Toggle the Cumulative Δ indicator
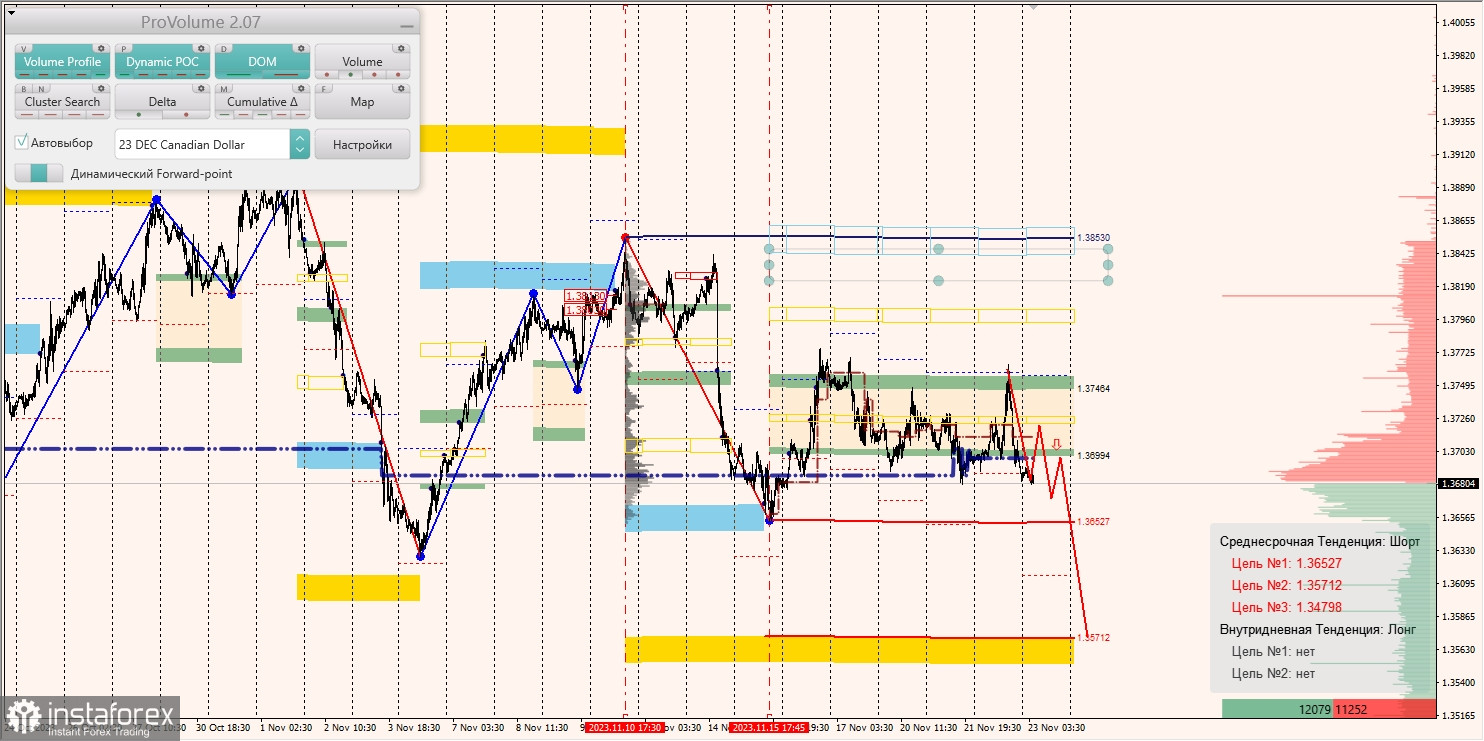This screenshot has width=1484, height=741. point(262,102)
